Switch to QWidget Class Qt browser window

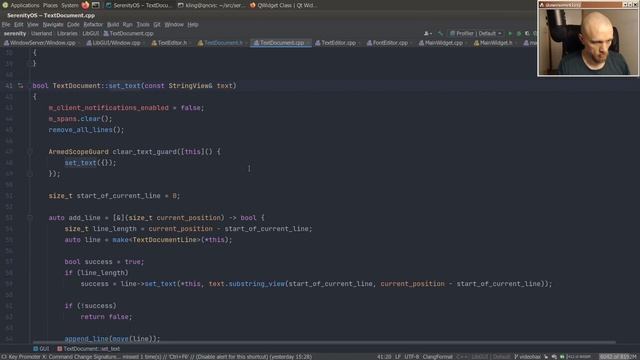click(x=283, y=5)
